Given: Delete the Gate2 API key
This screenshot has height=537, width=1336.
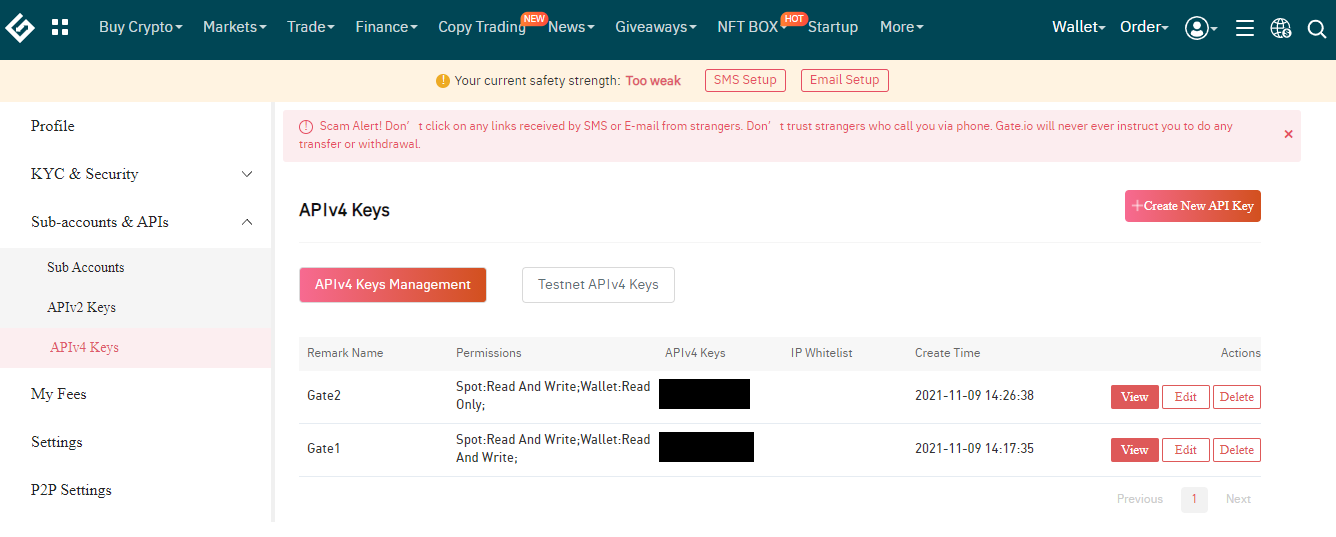Looking at the screenshot, I should click(1237, 397).
